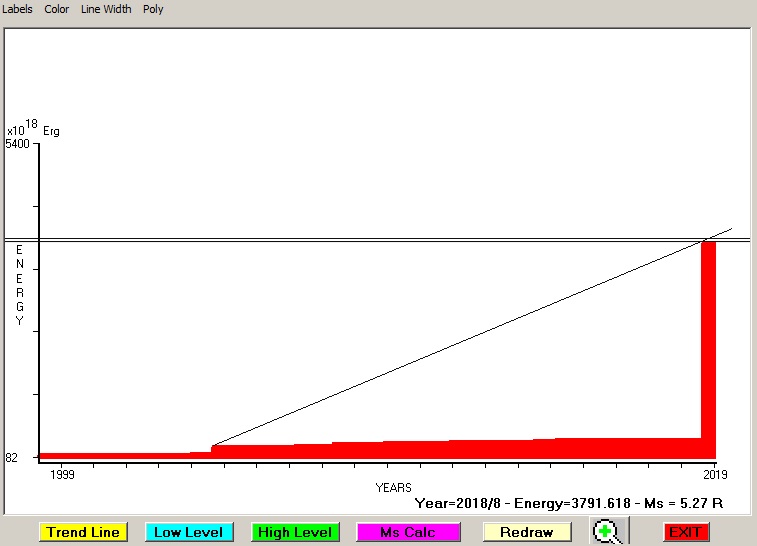Viewport: 757px width, 546px height.
Task: Run the magenta Ms Calc button
Action: pyautogui.click(x=407, y=532)
